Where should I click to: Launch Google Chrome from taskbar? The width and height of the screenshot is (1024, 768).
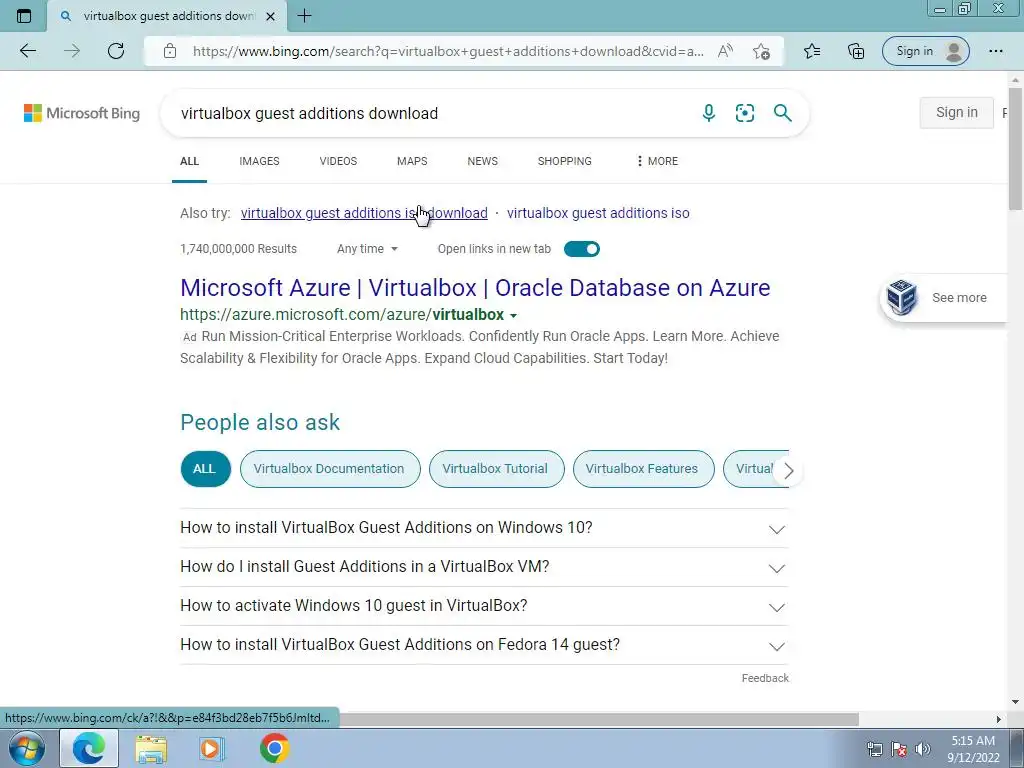pos(274,749)
